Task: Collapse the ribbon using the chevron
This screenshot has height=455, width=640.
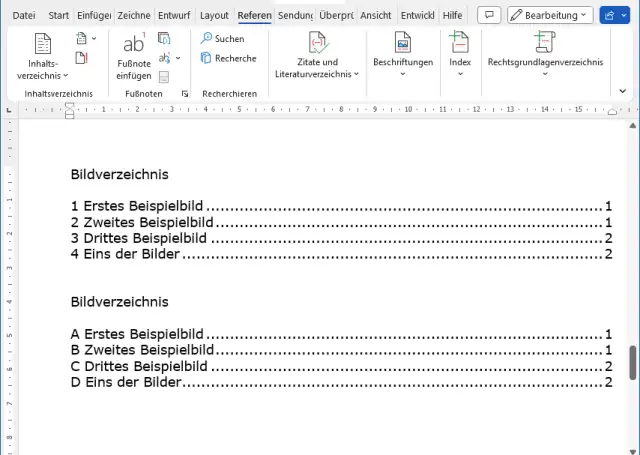Action: (x=623, y=91)
